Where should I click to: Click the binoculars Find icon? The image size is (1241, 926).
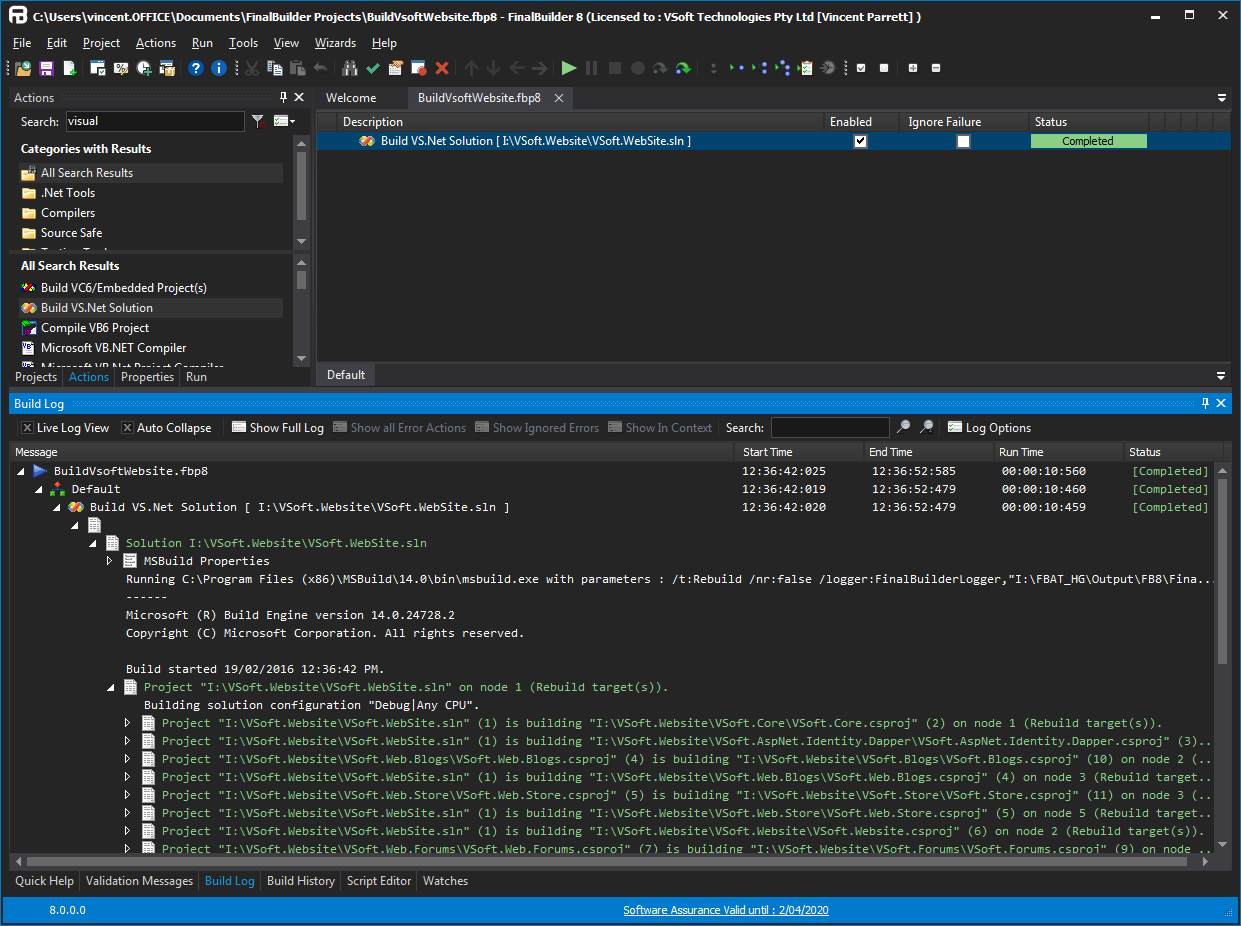(x=350, y=68)
